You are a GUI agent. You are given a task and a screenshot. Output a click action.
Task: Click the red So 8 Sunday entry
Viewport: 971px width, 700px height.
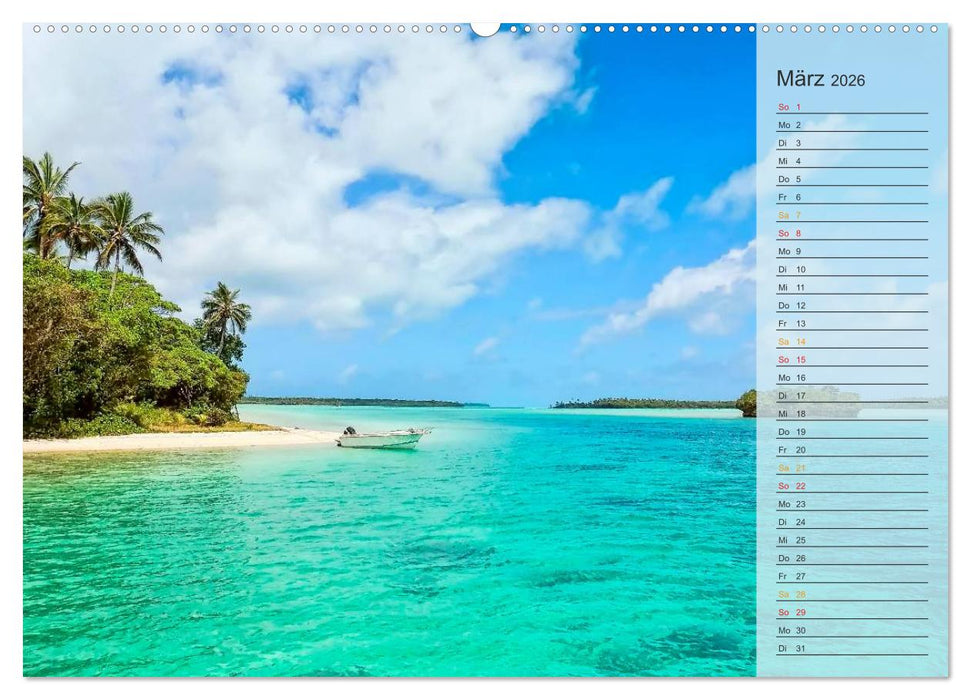pos(790,235)
